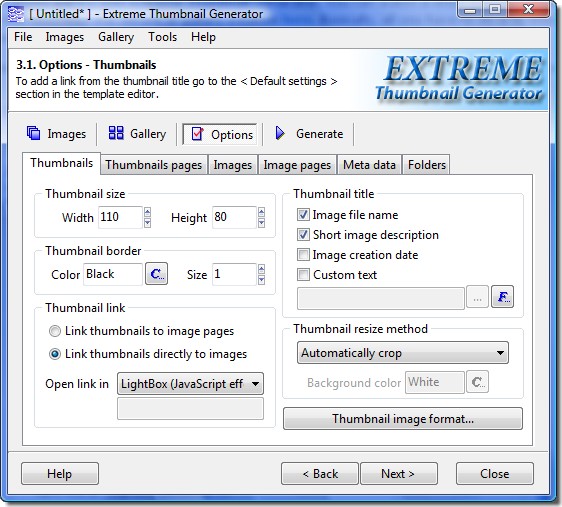Open the Images menu
Image resolution: width=562 pixels, height=507 pixels.
click(x=65, y=37)
